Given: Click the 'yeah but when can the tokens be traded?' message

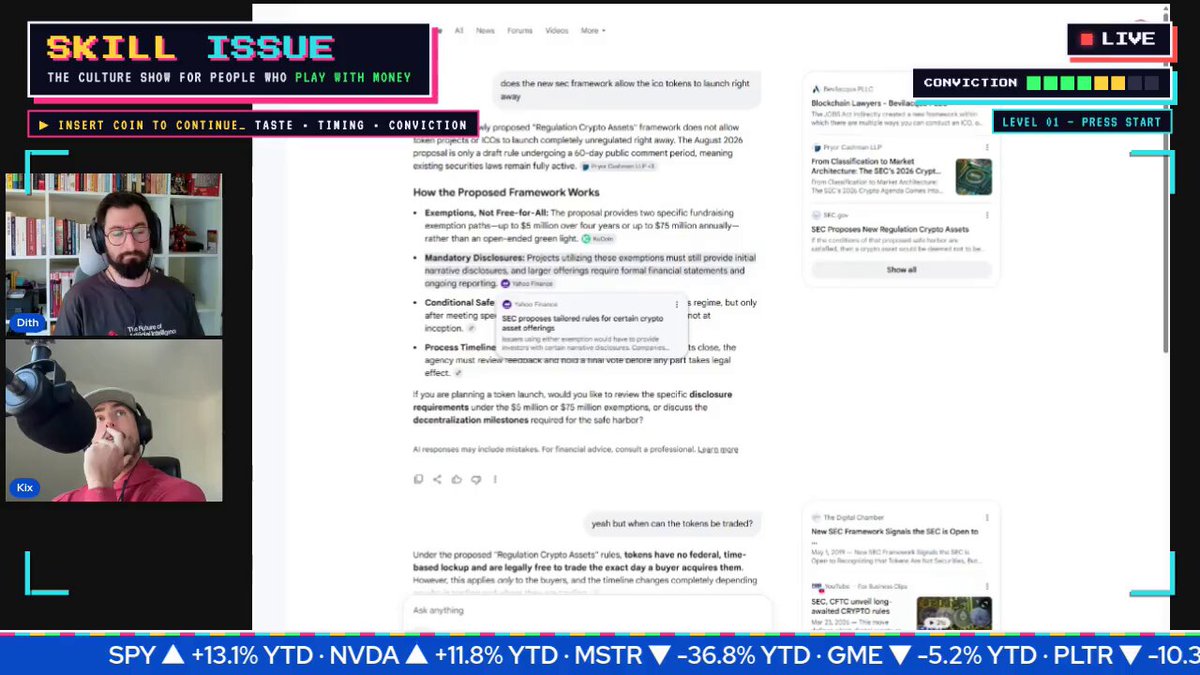Looking at the screenshot, I should [x=672, y=523].
